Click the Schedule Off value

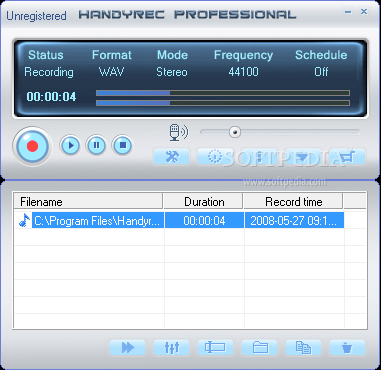tap(321, 72)
